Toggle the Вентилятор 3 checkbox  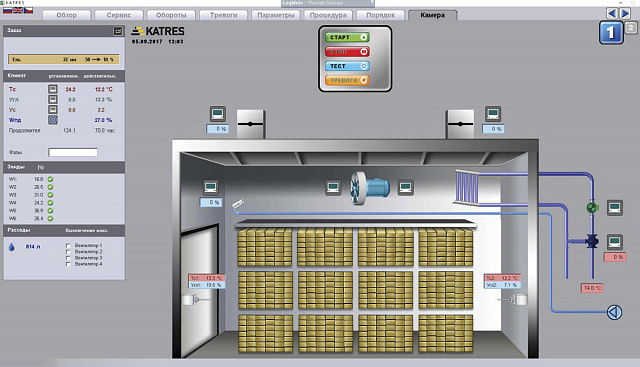point(68,258)
